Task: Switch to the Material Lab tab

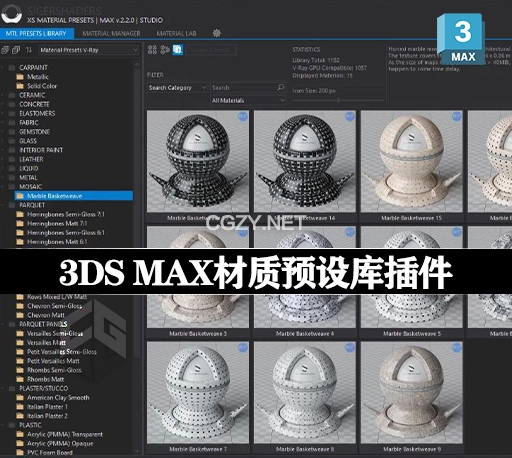Action: point(176,33)
